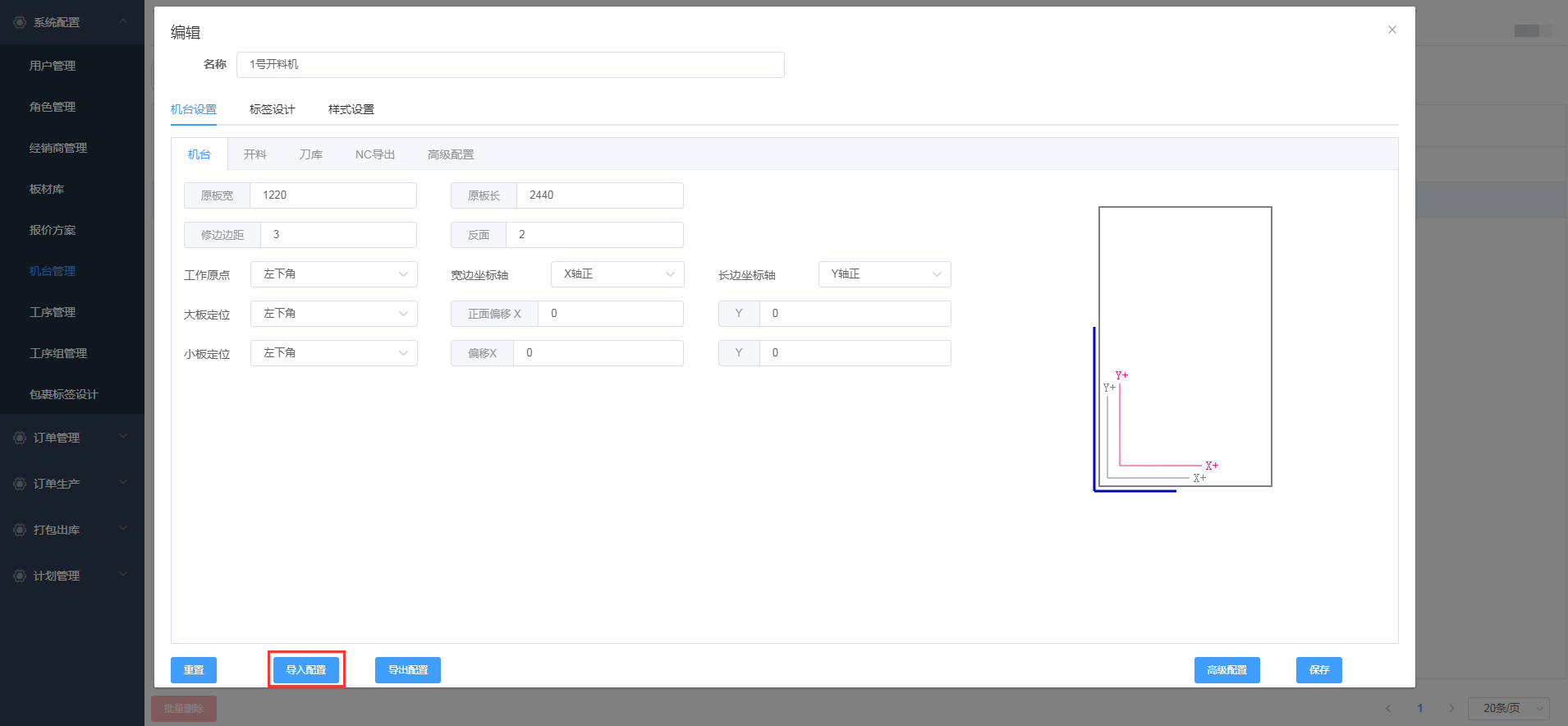Open the 宽边坐标轴 dropdown
1568x726 pixels.
point(617,274)
